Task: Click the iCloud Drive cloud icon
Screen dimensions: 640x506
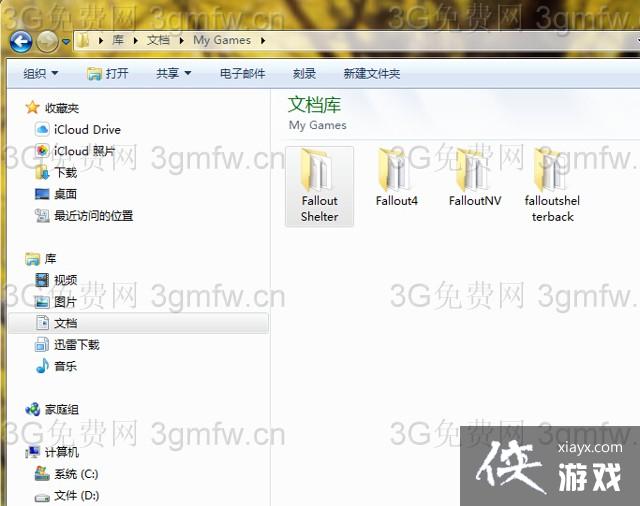Action: (42, 130)
